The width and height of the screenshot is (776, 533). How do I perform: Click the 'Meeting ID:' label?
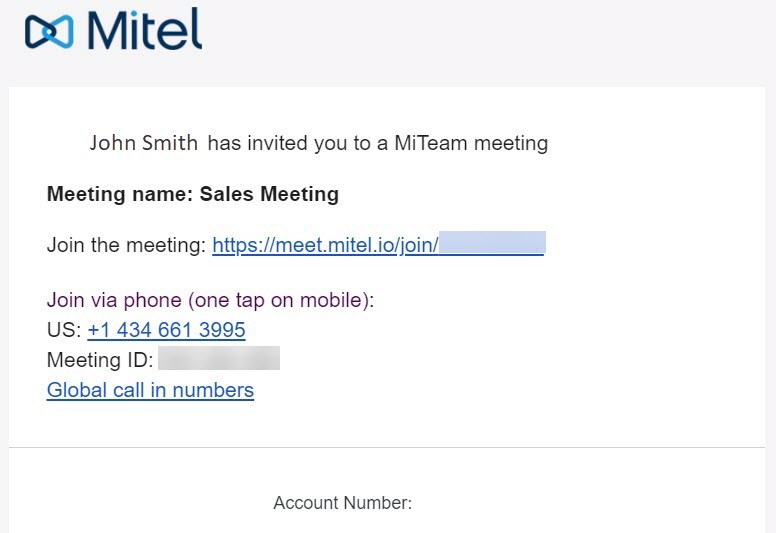pyautogui.click(x=100, y=360)
